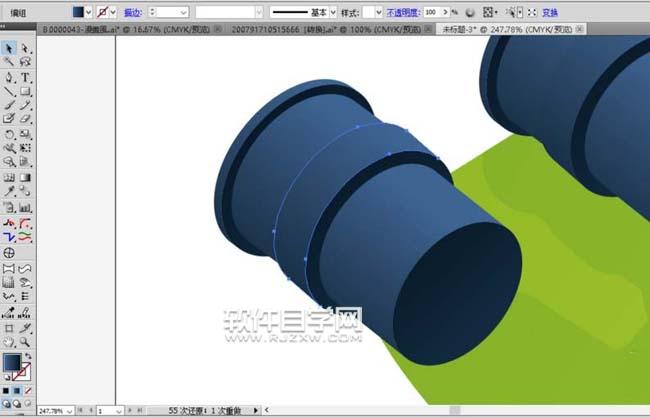This screenshot has height=418, width=650.
Task: Select the Selection (black arrow) tool
Action: 9,47
